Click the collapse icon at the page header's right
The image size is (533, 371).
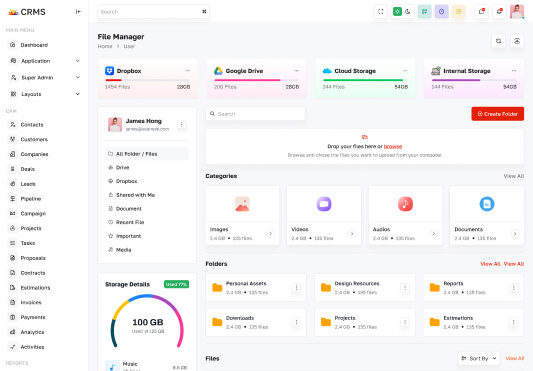click(517, 41)
